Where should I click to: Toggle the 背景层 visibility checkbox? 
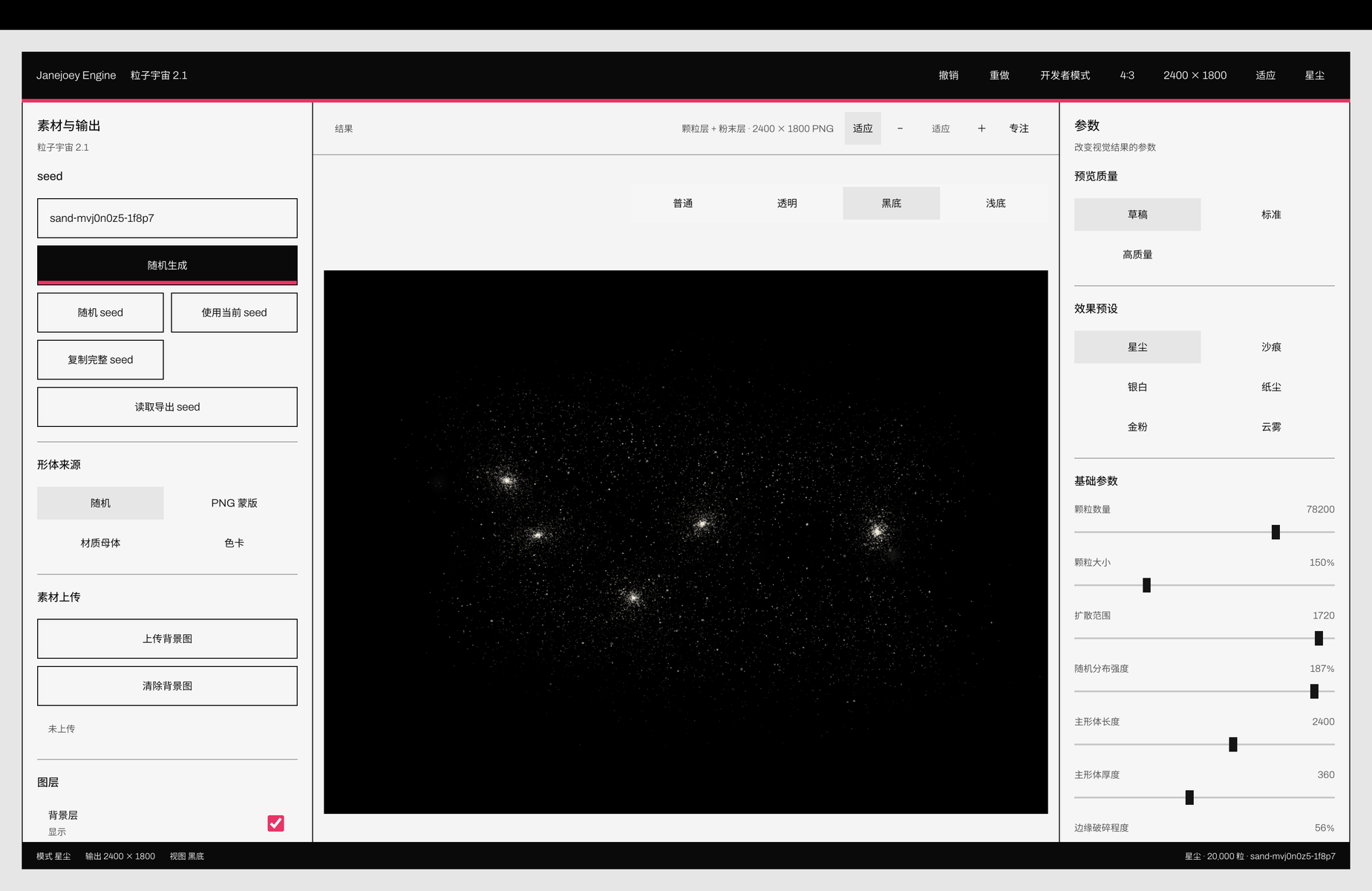[x=275, y=823]
